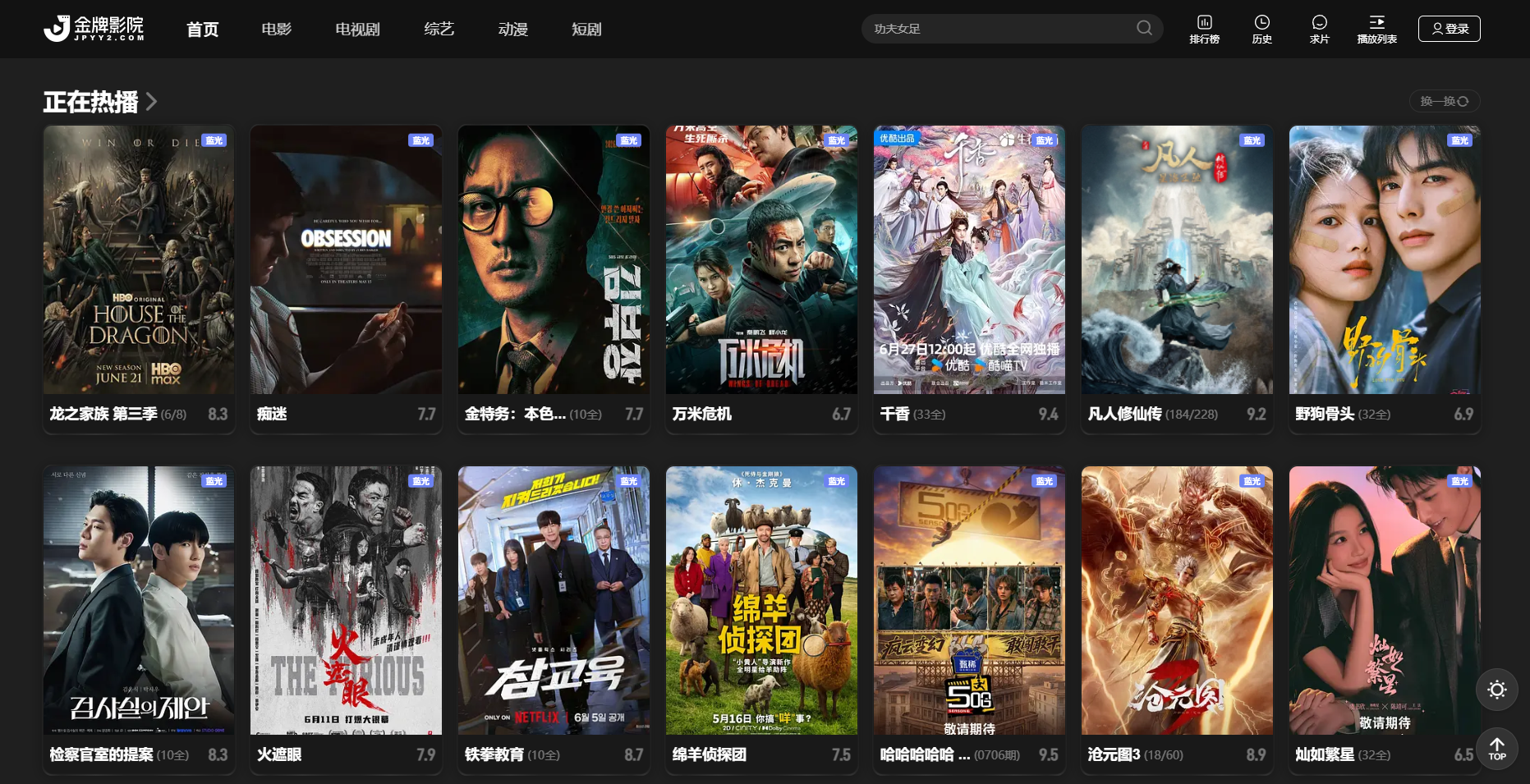Viewport: 1530px width, 784px height.
Task: Go to the 首页 home tab
Action: coord(203,30)
